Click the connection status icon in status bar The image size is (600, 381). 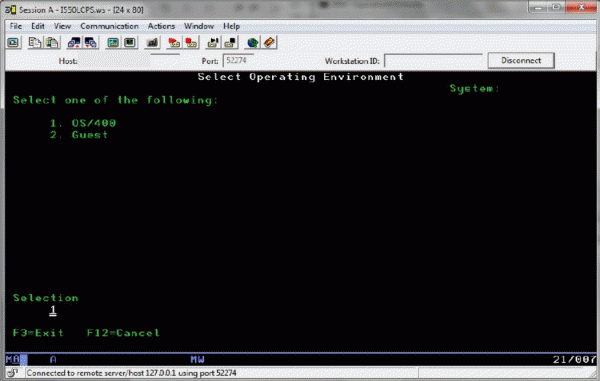pyautogui.click(x=13, y=373)
